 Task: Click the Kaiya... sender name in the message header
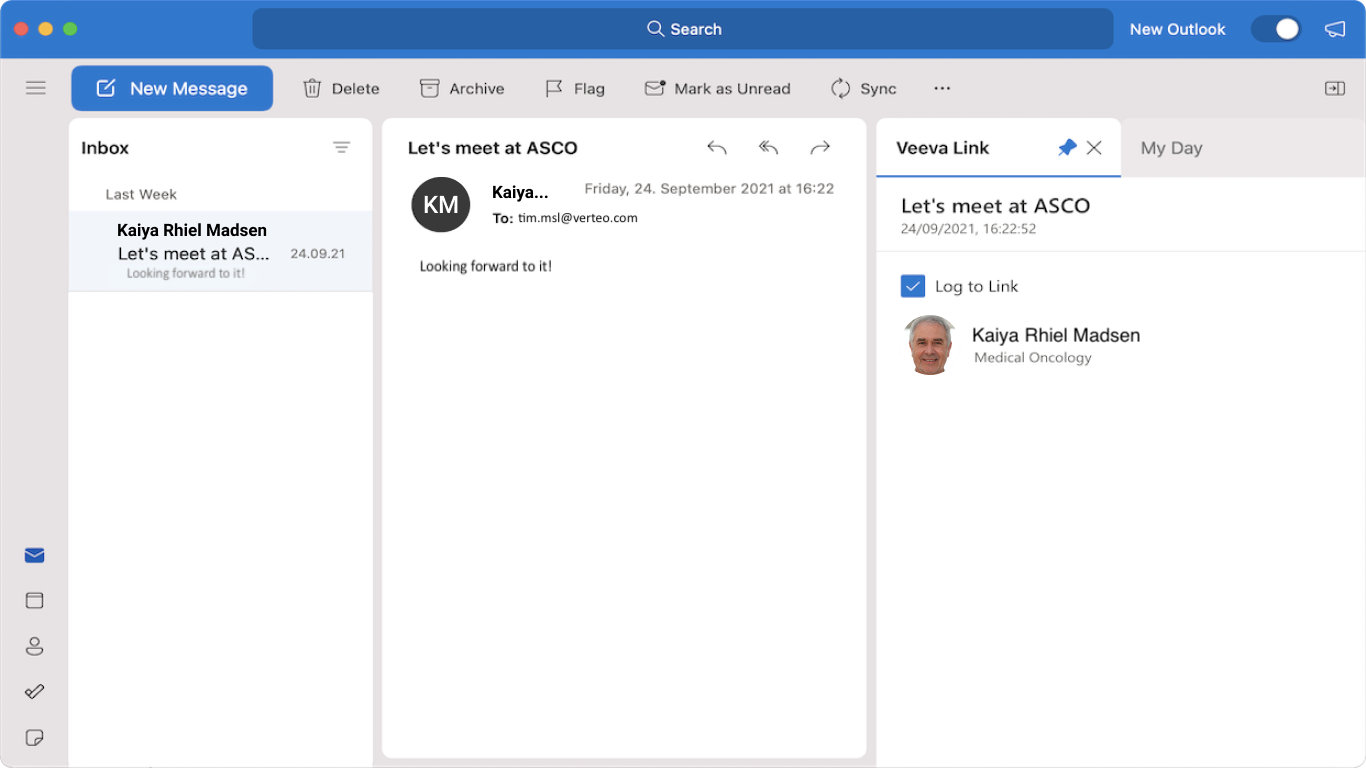click(x=520, y=192)
